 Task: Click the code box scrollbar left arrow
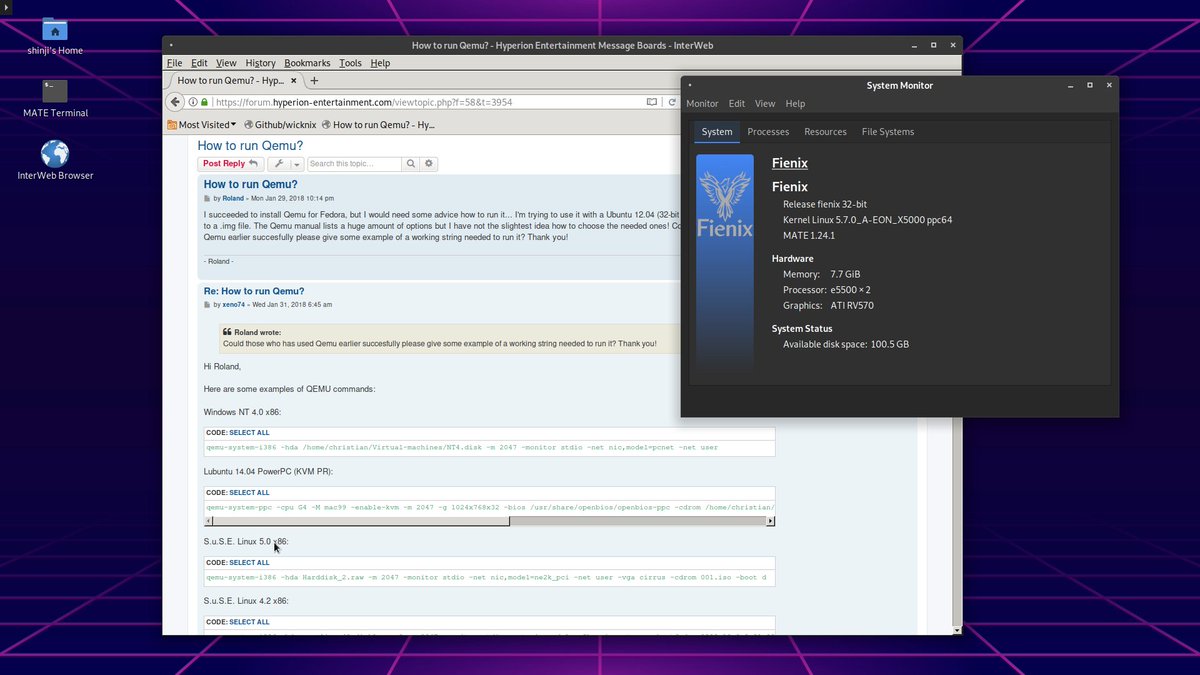208,521
